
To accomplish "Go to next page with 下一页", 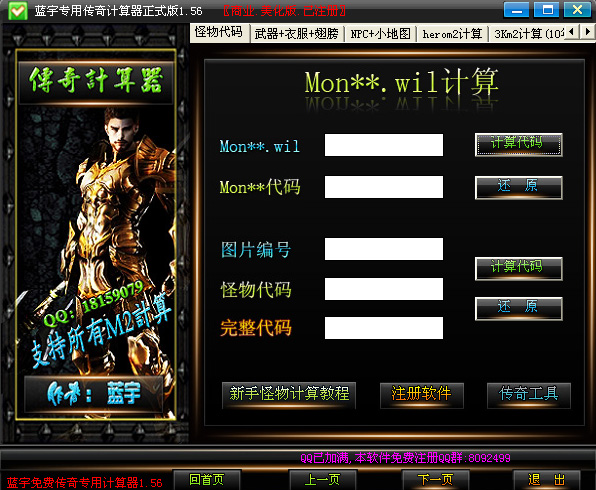I will click(435, 480).
